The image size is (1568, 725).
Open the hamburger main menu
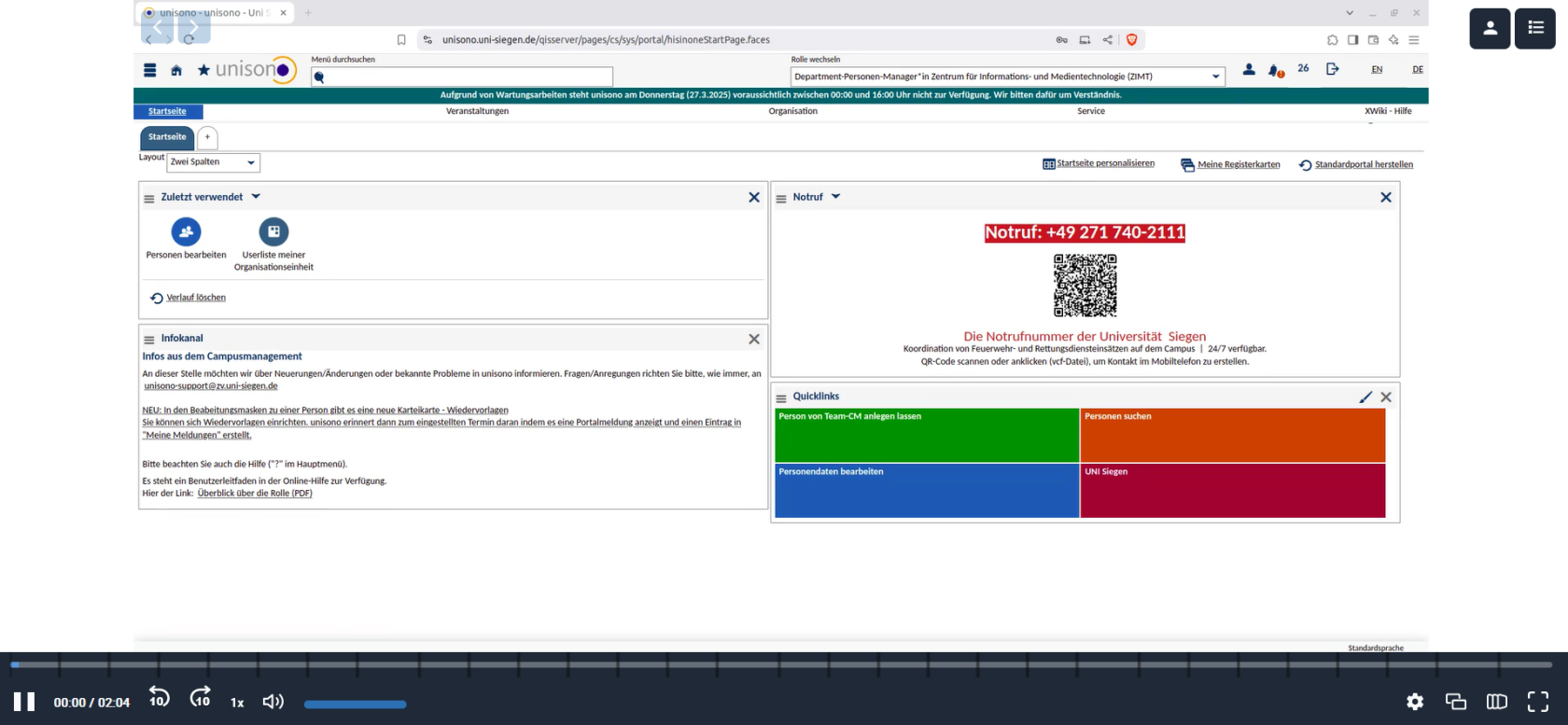150,70
